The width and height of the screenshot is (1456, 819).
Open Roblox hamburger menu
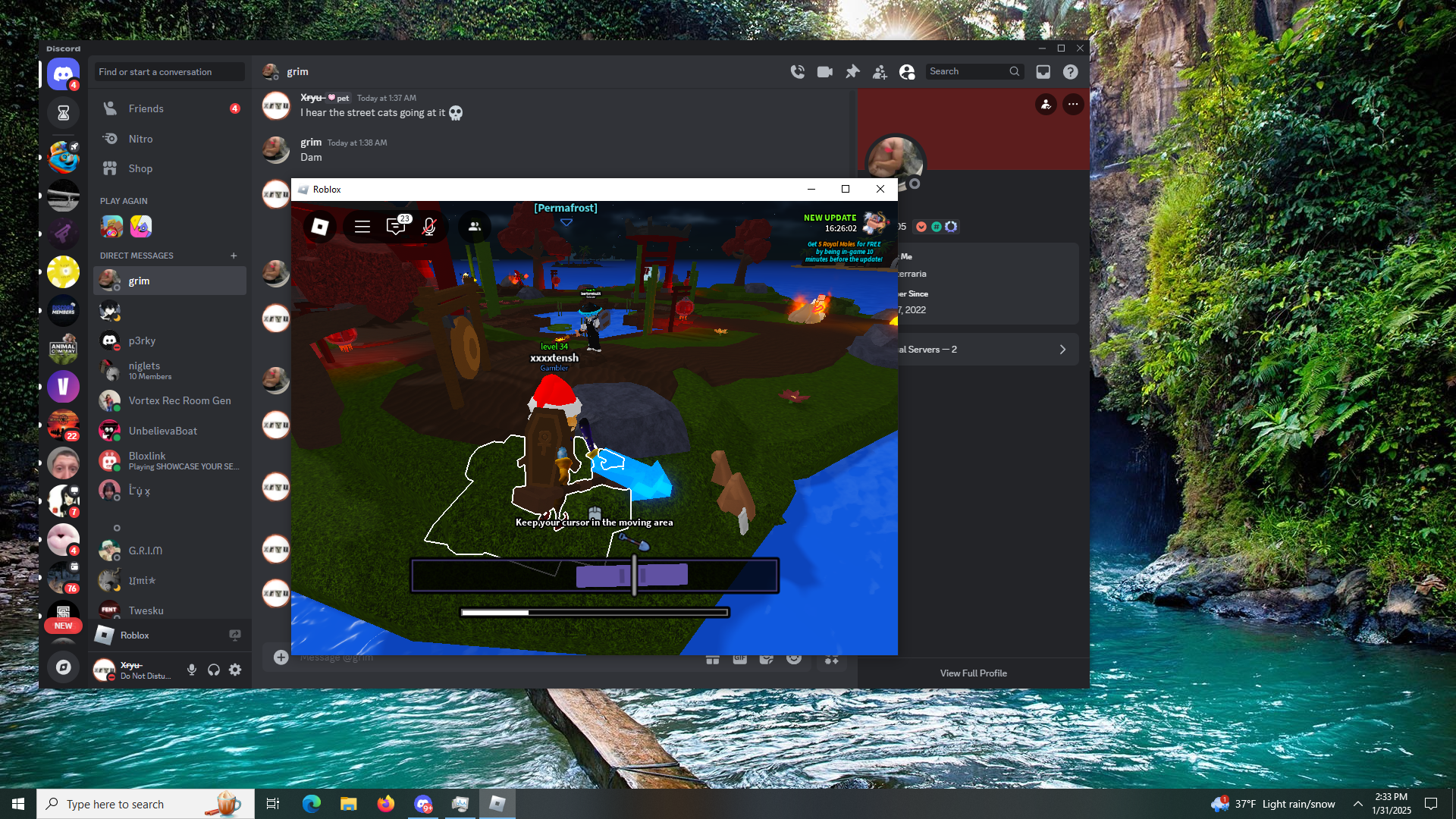pos(362,226)
